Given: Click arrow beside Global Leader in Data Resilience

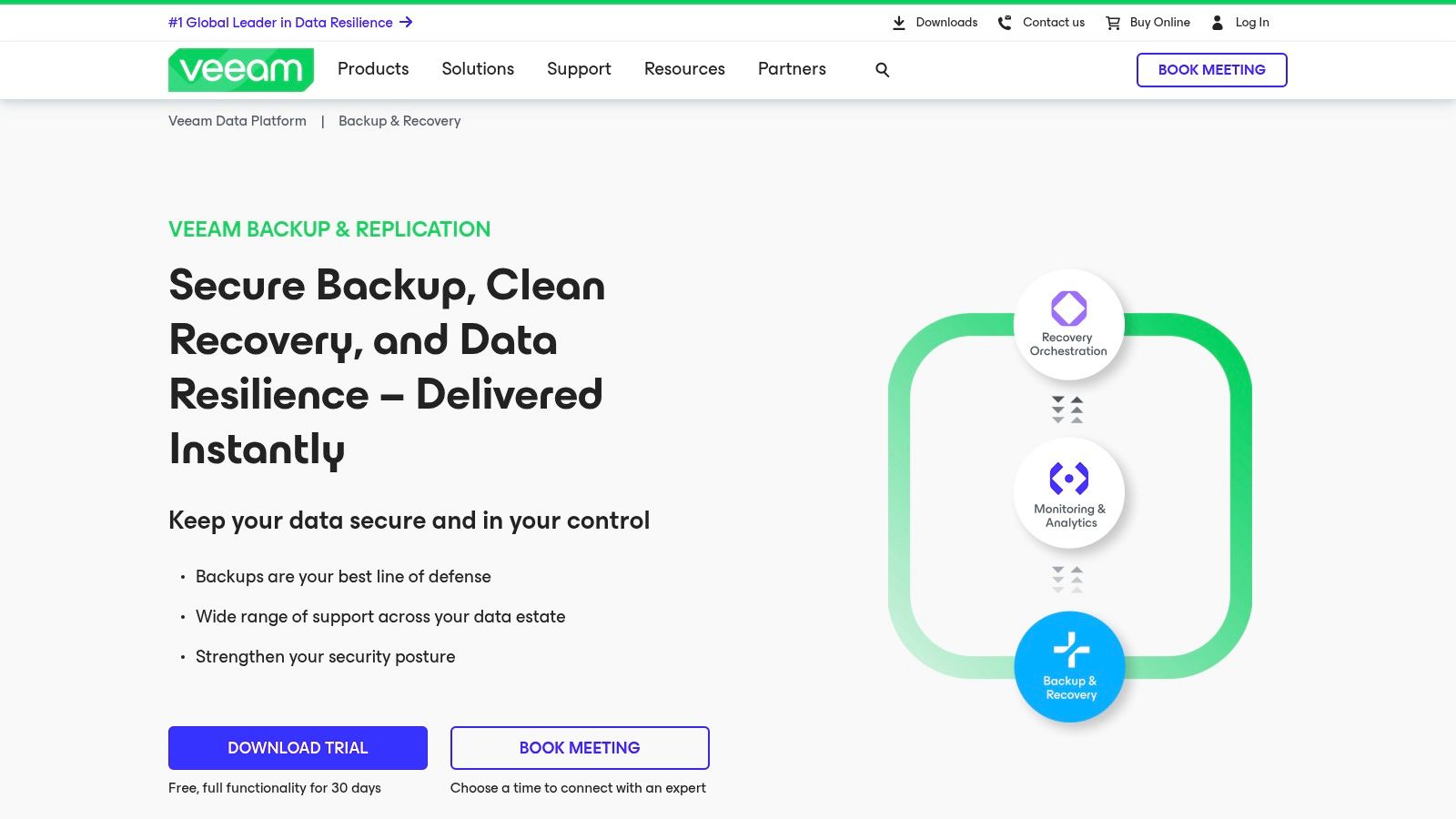Looking at the screenshot, I should click(406, 23).
